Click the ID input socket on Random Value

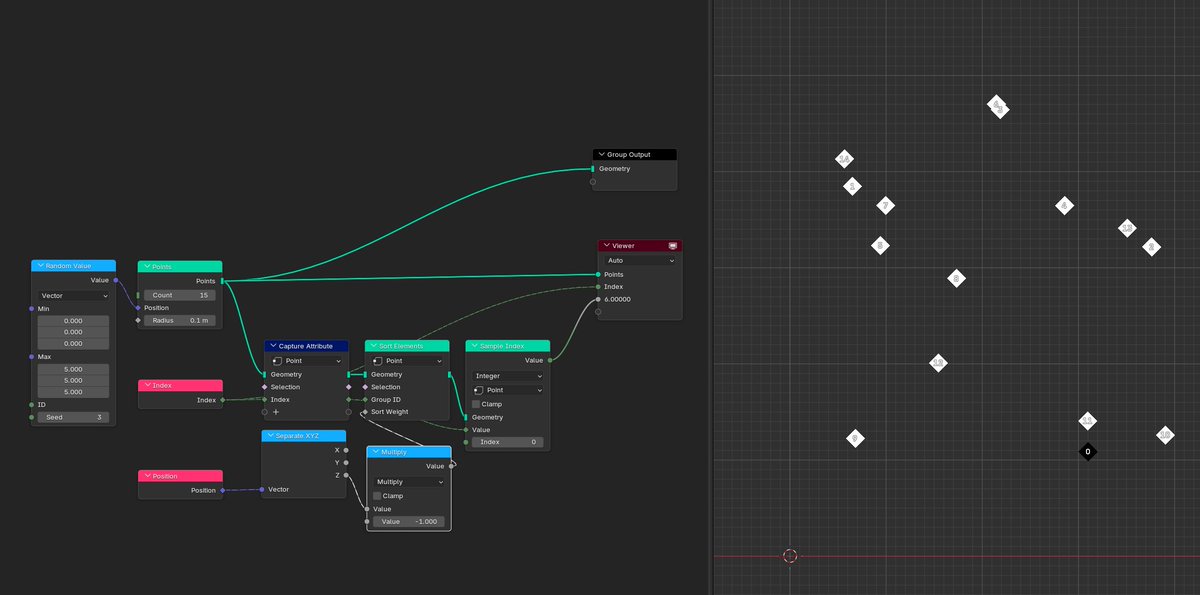(x=32, y=404)
